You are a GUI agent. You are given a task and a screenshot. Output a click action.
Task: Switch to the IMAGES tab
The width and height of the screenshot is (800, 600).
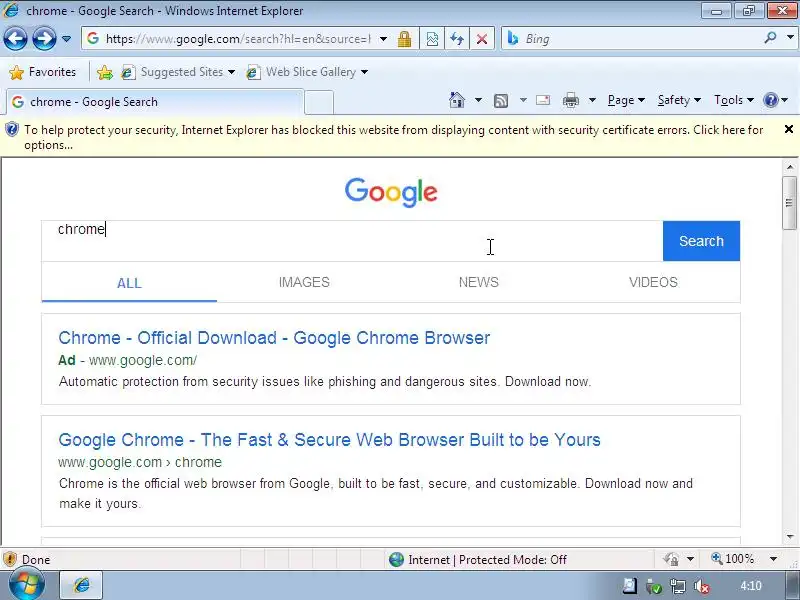pyautogui.click(x=304, y=282)
